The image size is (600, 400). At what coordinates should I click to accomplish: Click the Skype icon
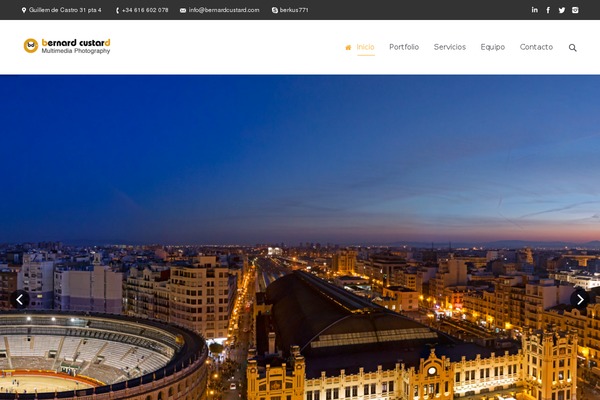(x=275, y=10)
